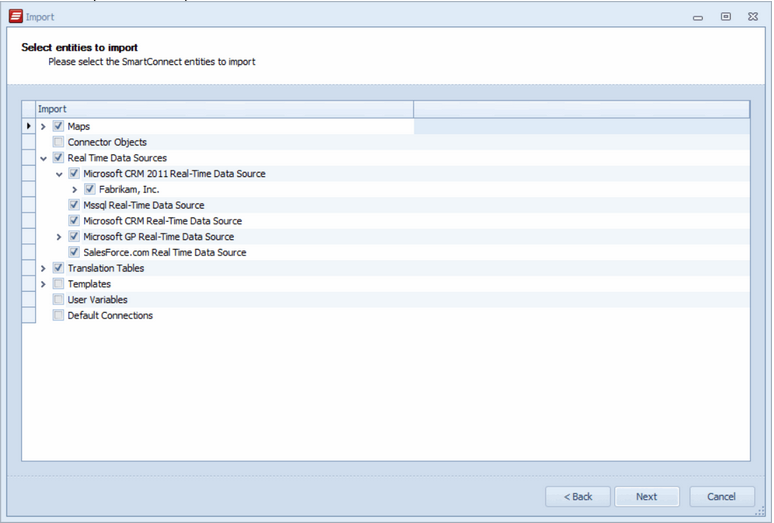Collapse the Real Time Data Sources node
774x523 pixels.
click(x=43, y=158)
